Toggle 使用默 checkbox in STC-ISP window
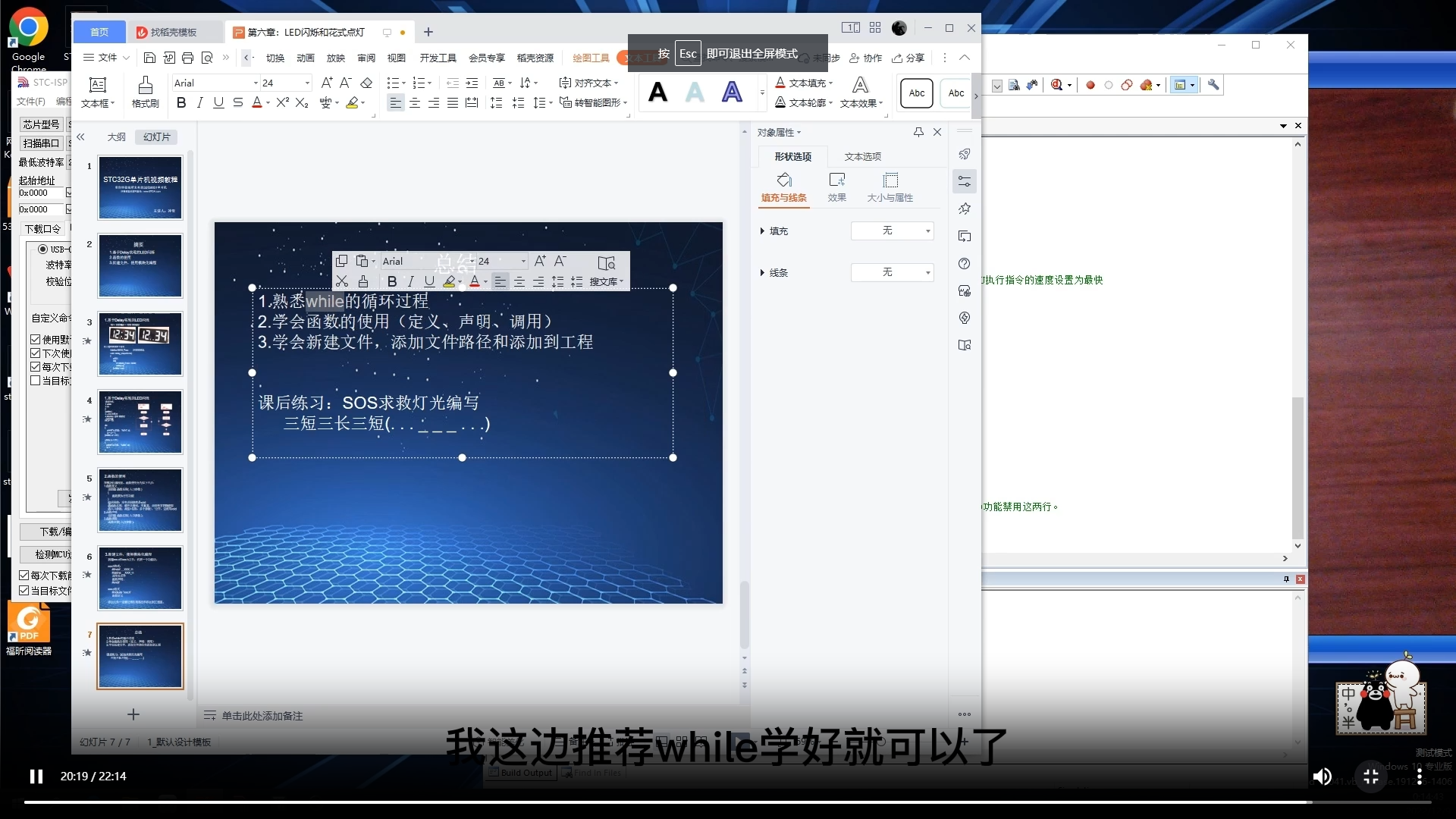Viewport: 1456px width, 819px height. click(x=35, y=340)
